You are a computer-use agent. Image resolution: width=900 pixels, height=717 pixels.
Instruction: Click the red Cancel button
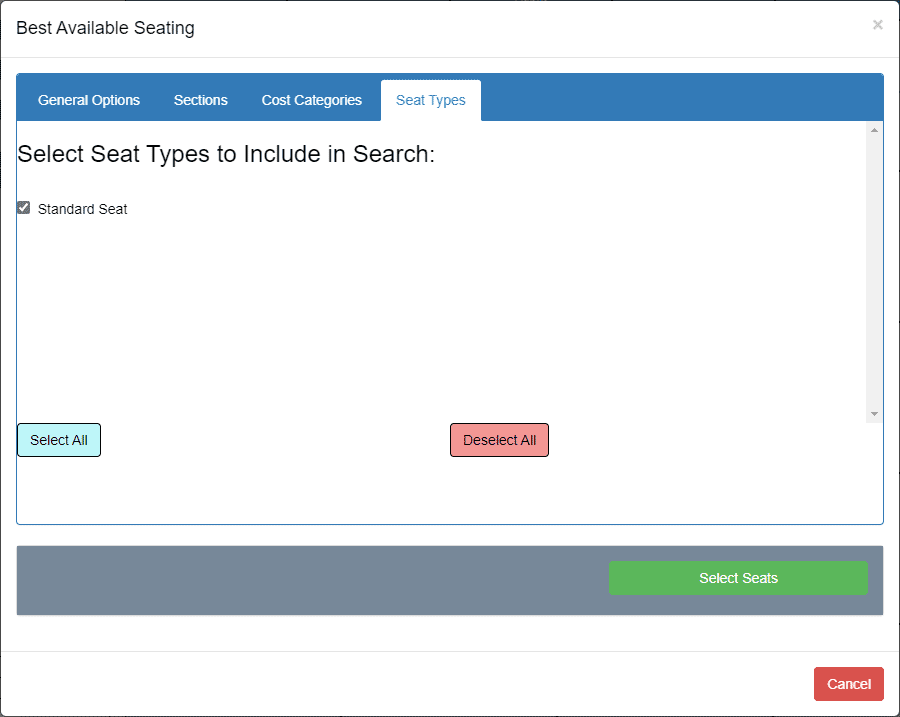pyautogui.click(x=848, y=684)
